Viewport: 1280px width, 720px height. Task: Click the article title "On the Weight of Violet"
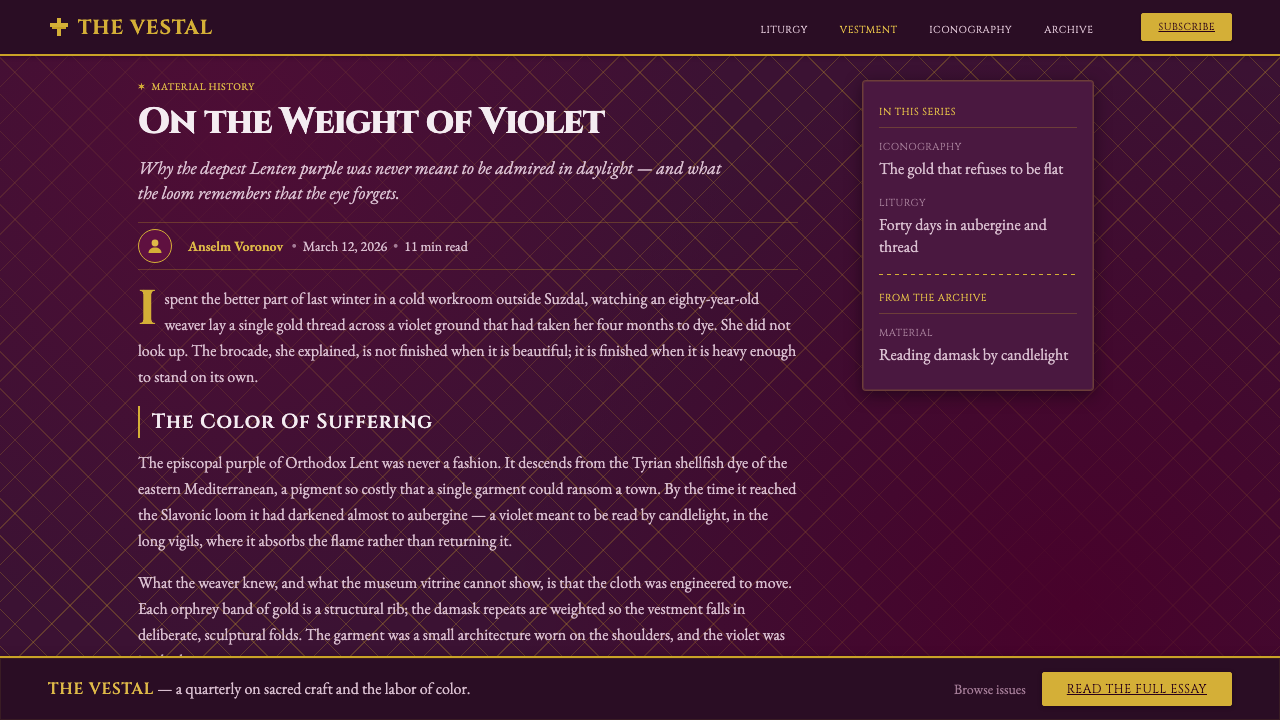pyautogui.click(x=371, y=121)
